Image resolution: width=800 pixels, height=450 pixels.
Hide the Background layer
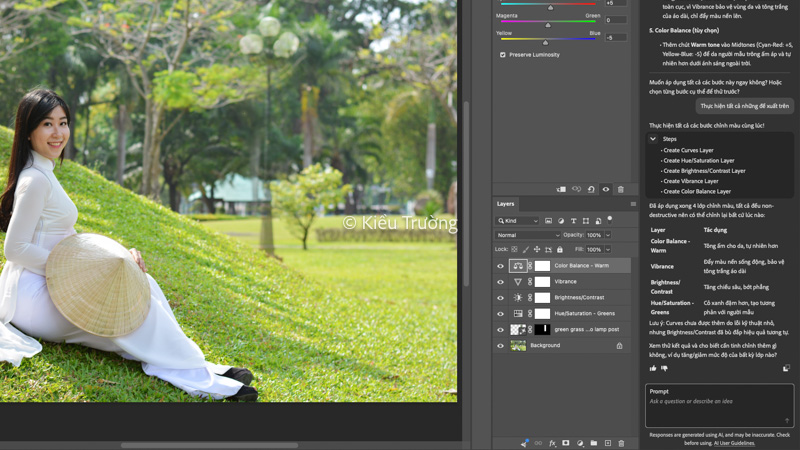pos(501,345)
